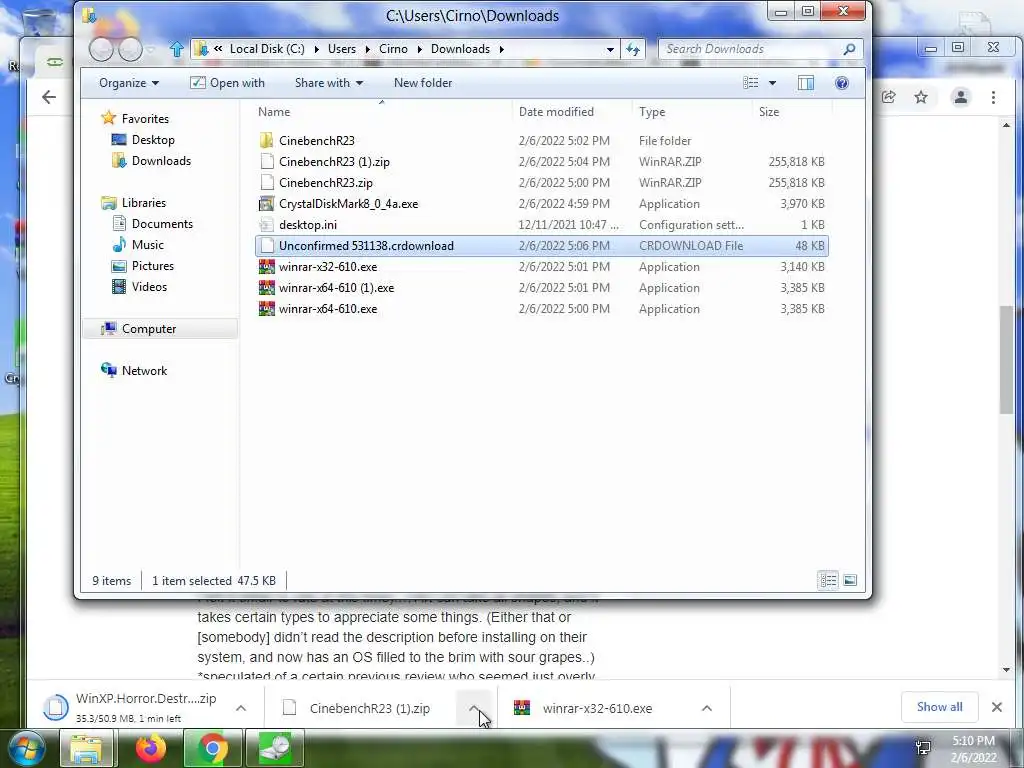This screenshot has width=1024, height=768.
Task: Open the Windows Start orb
Action: [25, 748]
